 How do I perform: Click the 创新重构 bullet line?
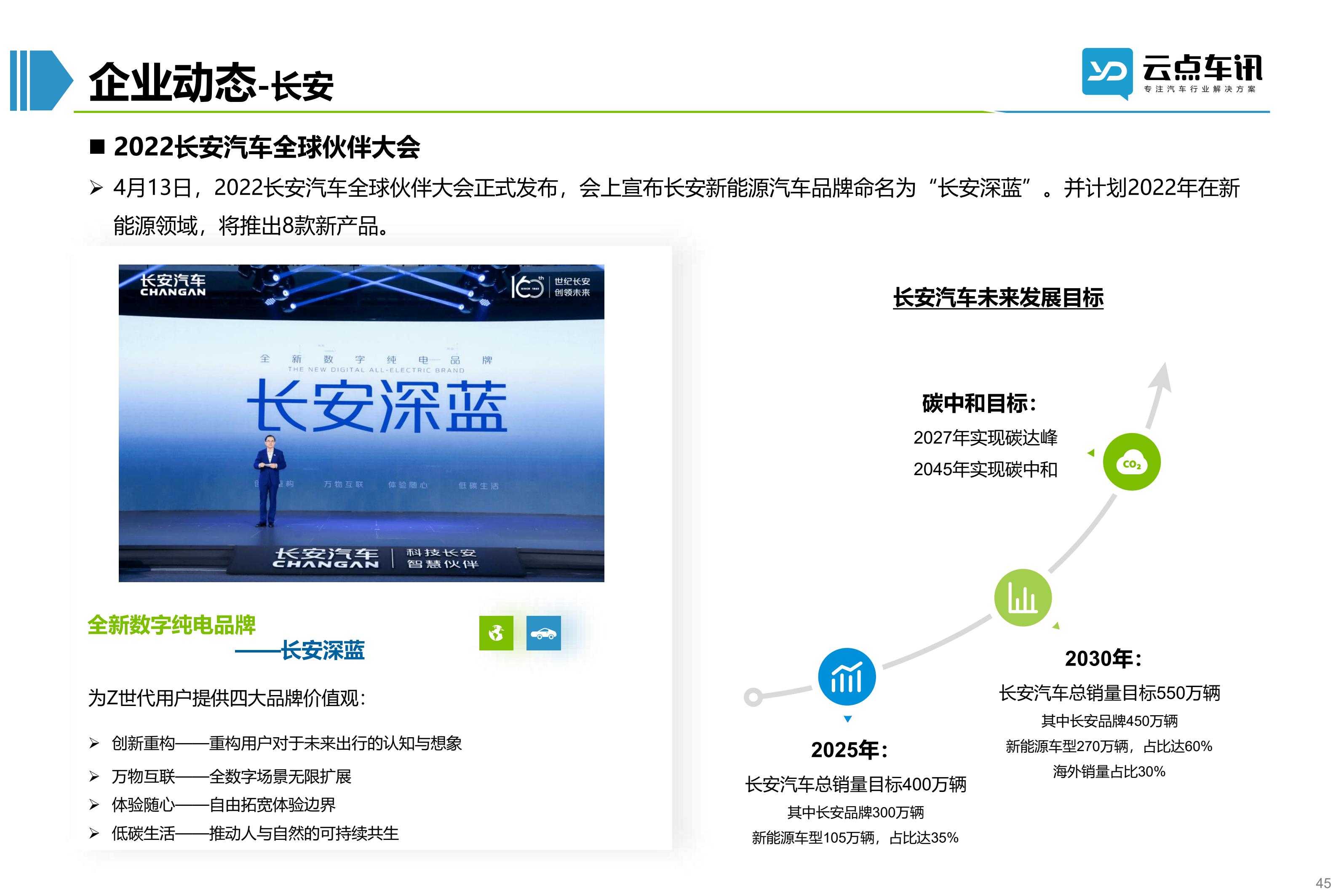coord(275,743)
